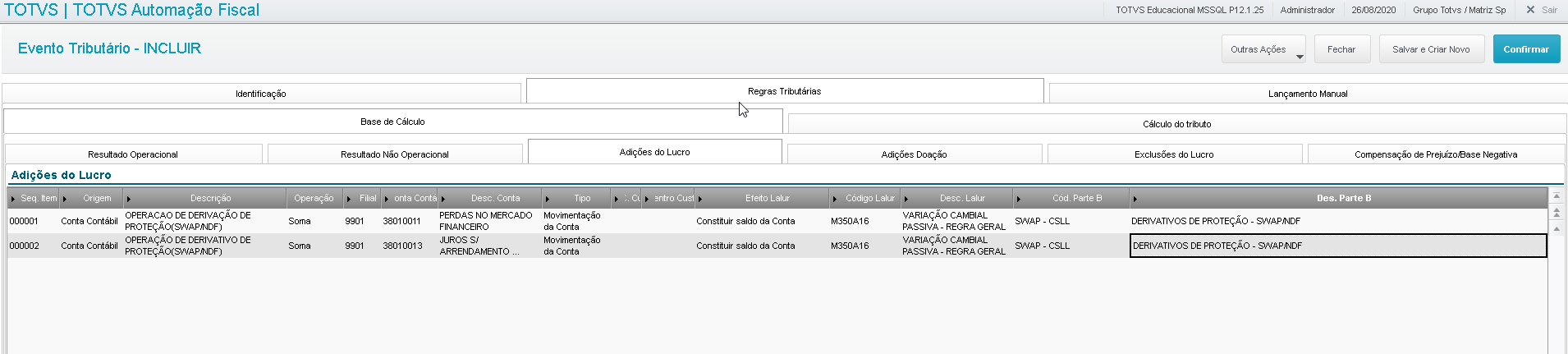The height and width of the screenshot is (354, 1568).
Task: Click Salvar e Criar Novo button
Action: (x=1431, y=49)
